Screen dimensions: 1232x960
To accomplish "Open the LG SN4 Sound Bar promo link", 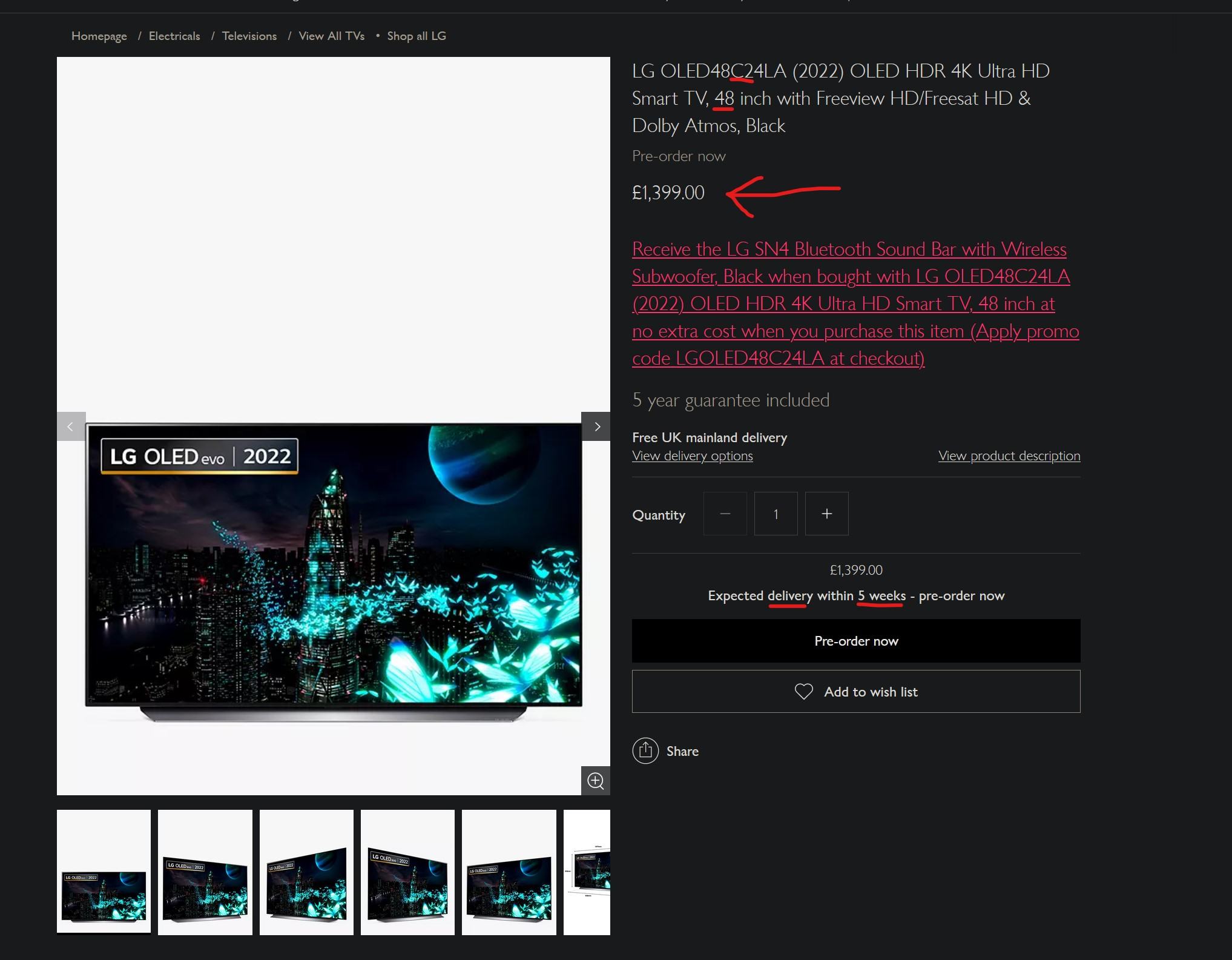I will 855,303.
